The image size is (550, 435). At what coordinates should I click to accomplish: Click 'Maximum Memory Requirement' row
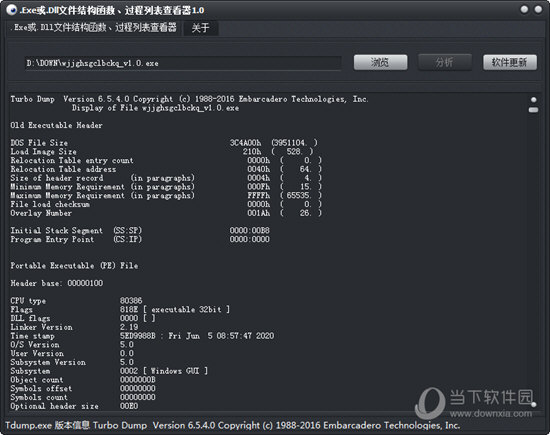coord(166,195)
